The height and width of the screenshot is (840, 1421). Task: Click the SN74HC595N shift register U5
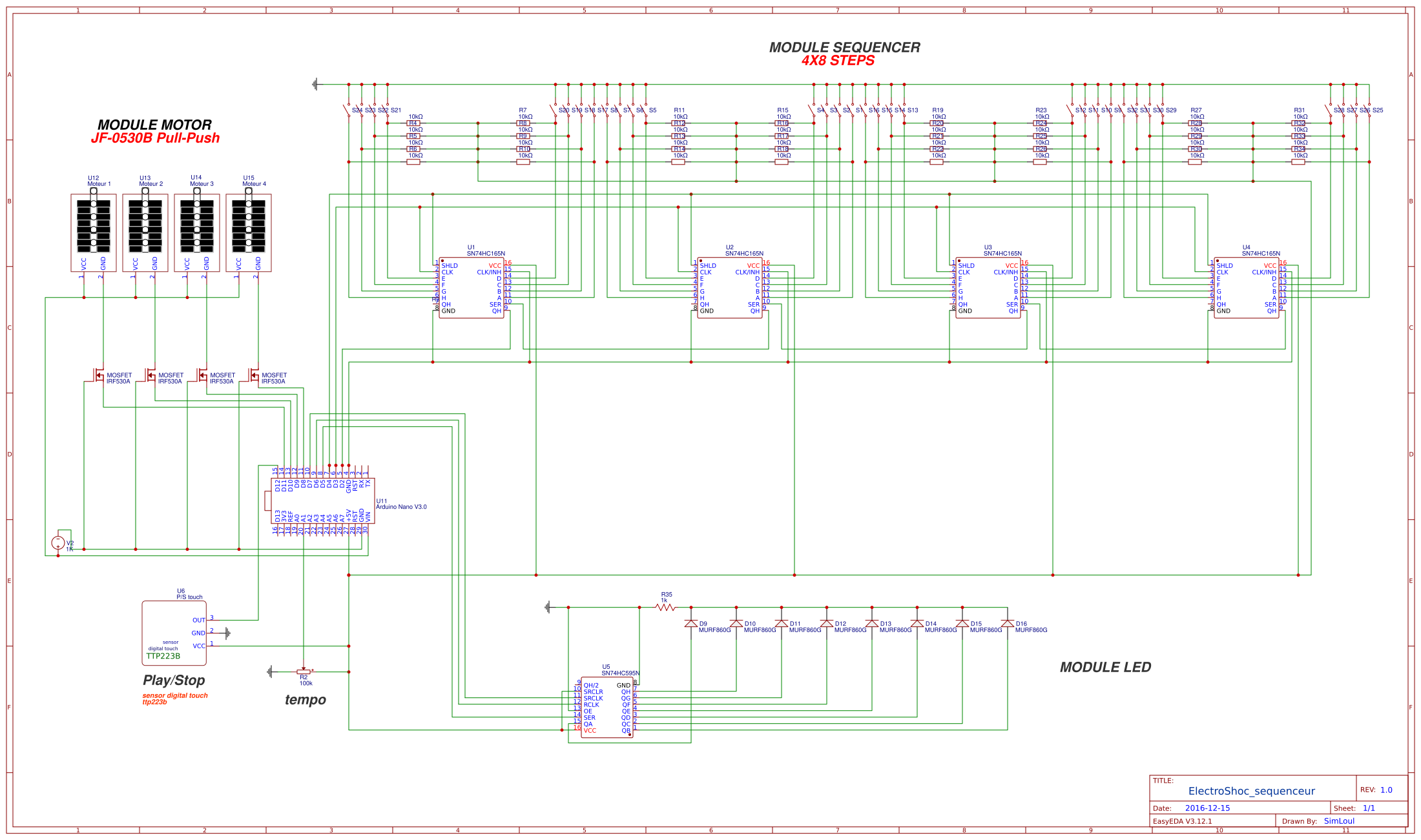point(607,707)
